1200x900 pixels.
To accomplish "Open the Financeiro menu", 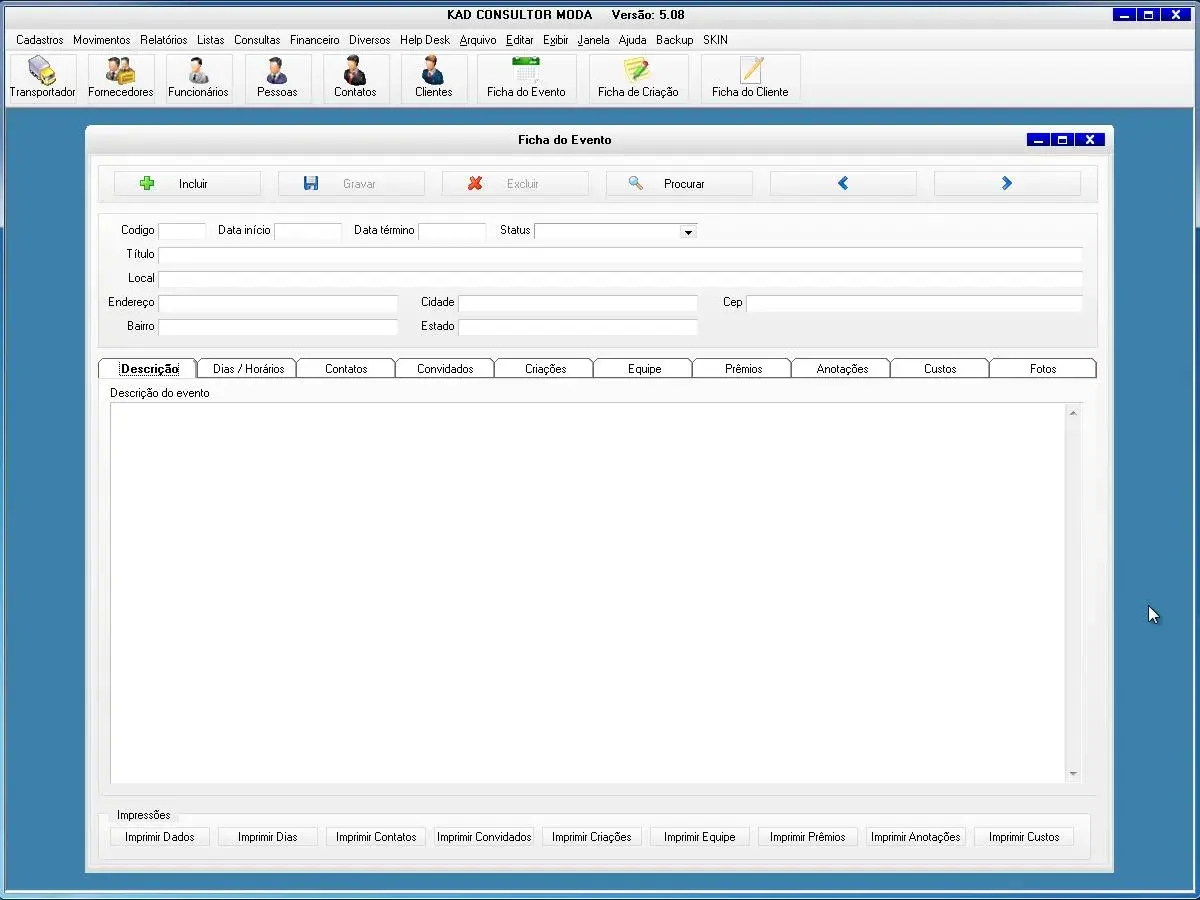I will [x=314, y=40].
